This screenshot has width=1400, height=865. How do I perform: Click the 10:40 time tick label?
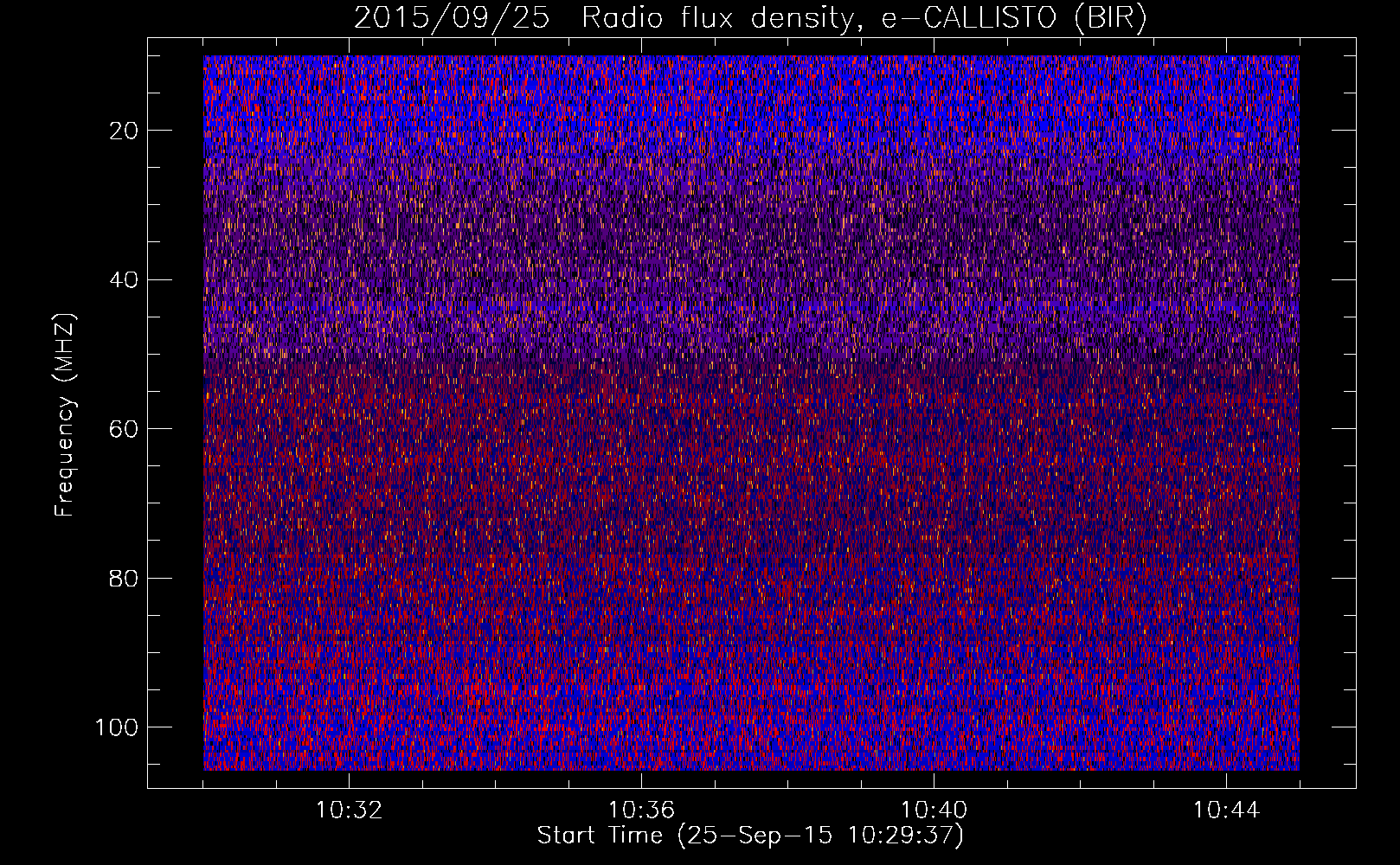pos(934,811)
